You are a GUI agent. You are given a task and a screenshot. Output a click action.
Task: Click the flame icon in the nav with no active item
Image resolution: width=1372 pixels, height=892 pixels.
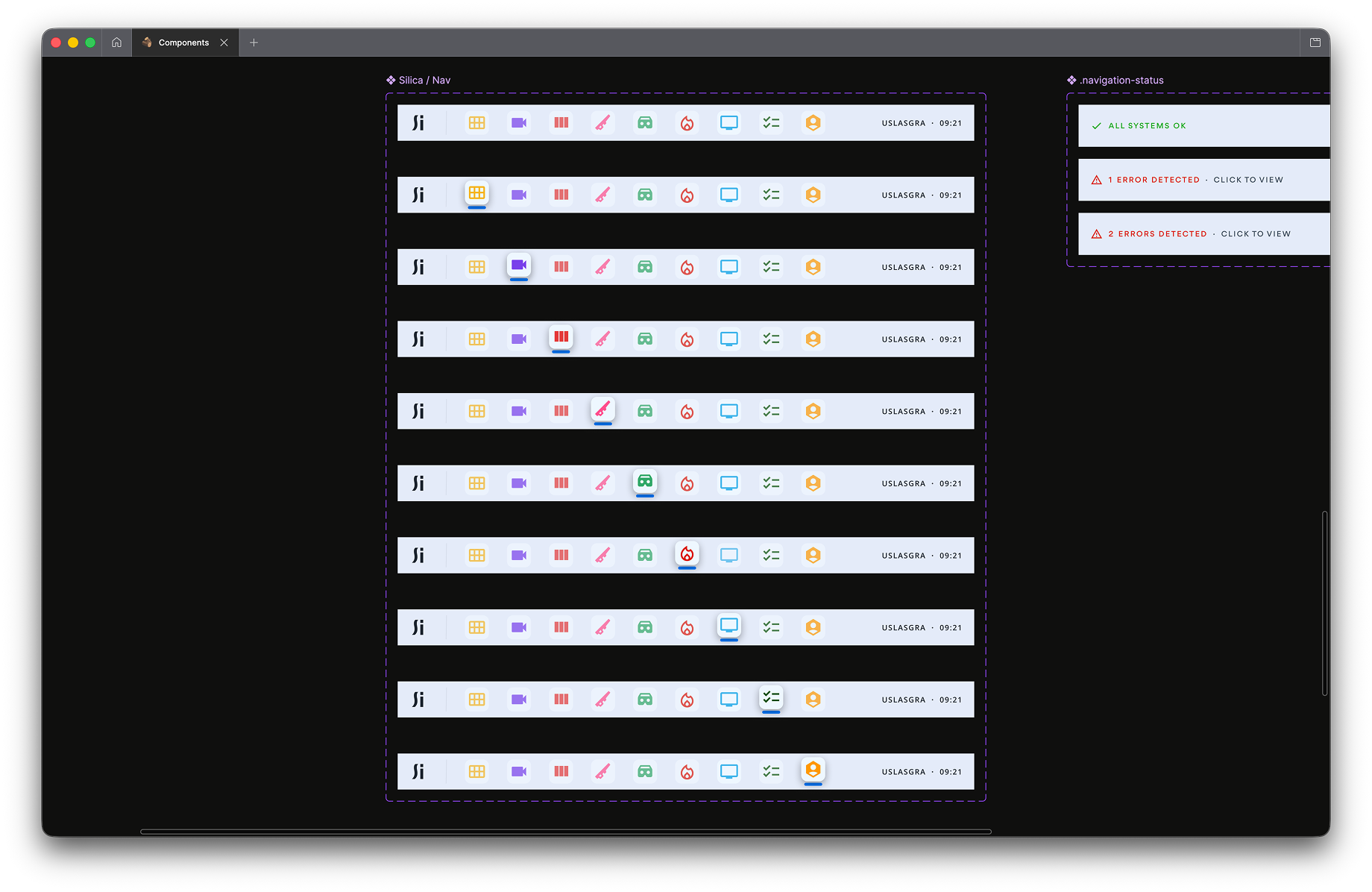click(687, 123)
